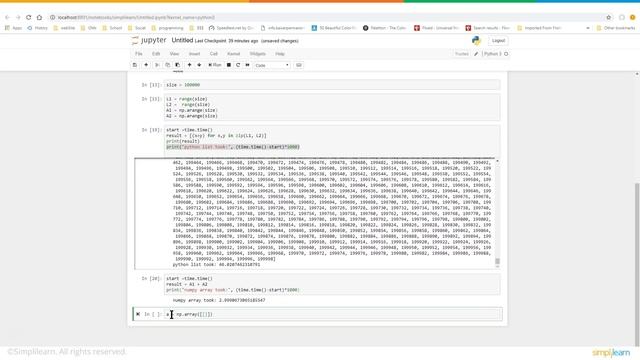The height and width of the screenshot is (360, 640).
Task: Bookmark this page with star icon
Action: (609, 18)
